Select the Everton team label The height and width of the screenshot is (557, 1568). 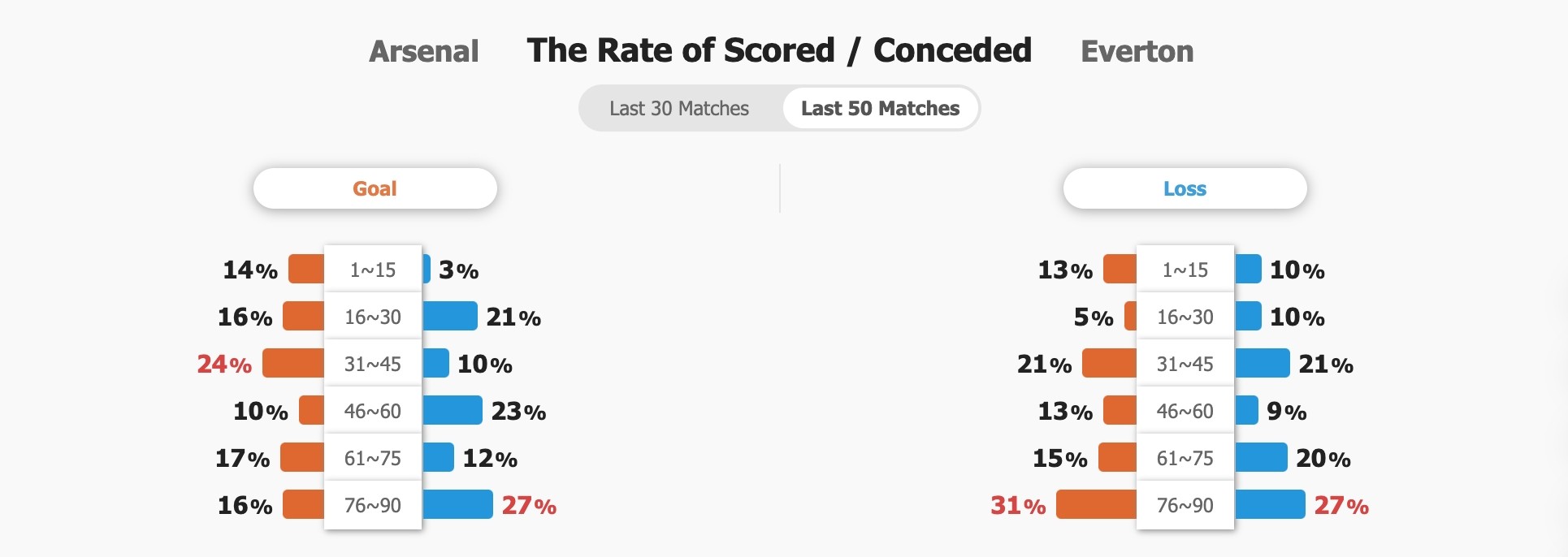point(1137,51)
